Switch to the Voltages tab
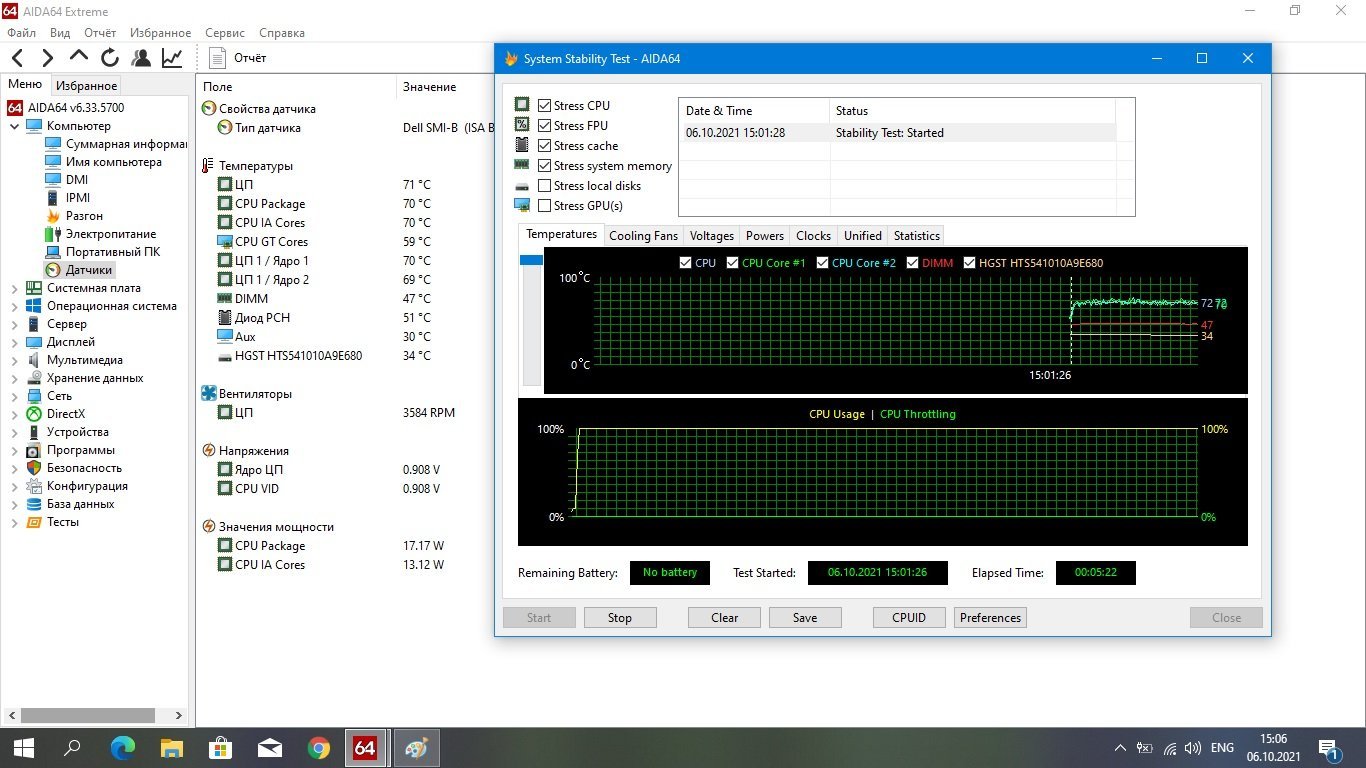Image resolution: width=1366 pixels, height=768 pixels. 712,236
